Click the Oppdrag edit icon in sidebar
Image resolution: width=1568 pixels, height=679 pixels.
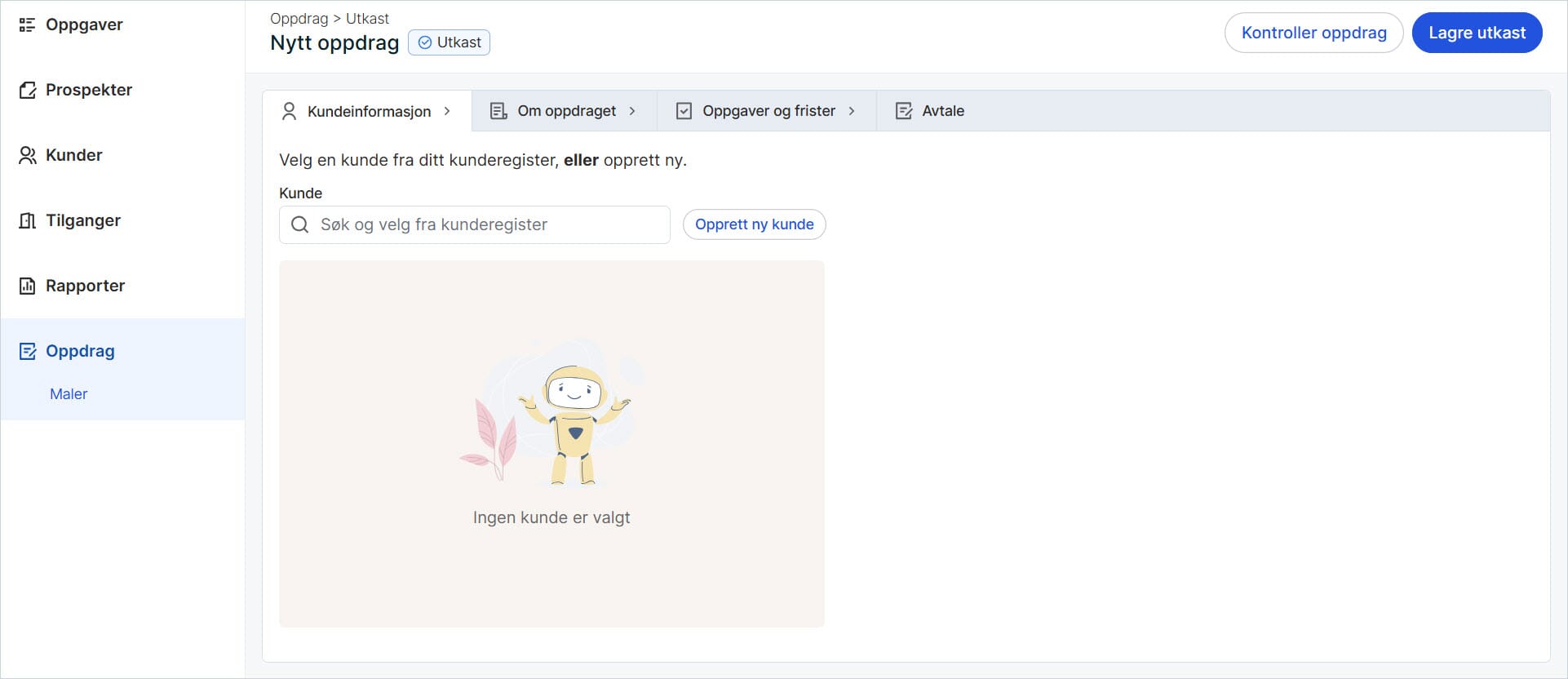[x=27, y=352]
